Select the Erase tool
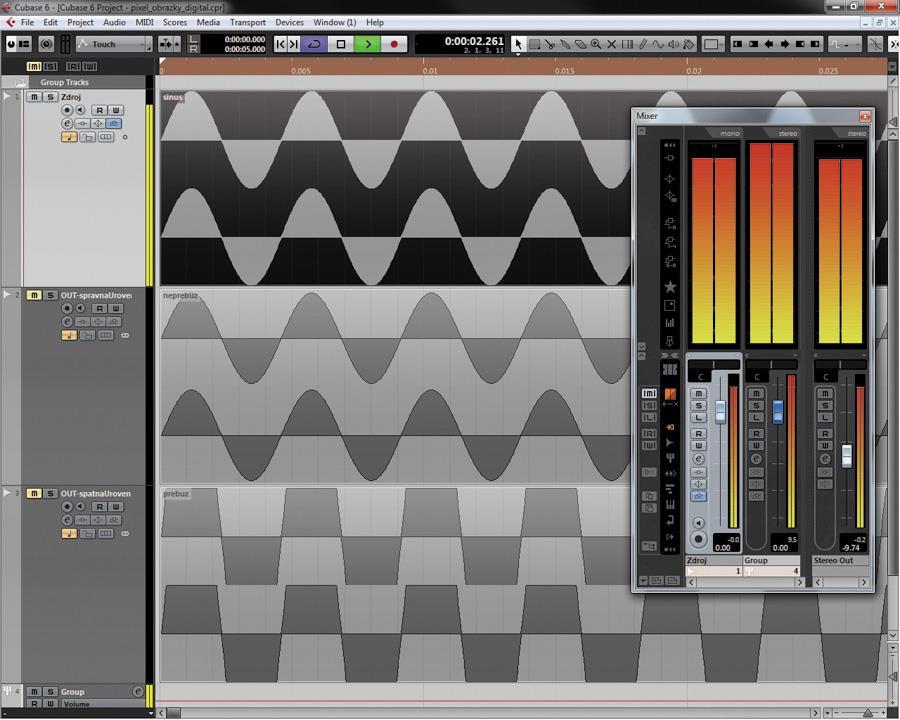This screenshot has height=720, width=900. [x=581, y=44]
